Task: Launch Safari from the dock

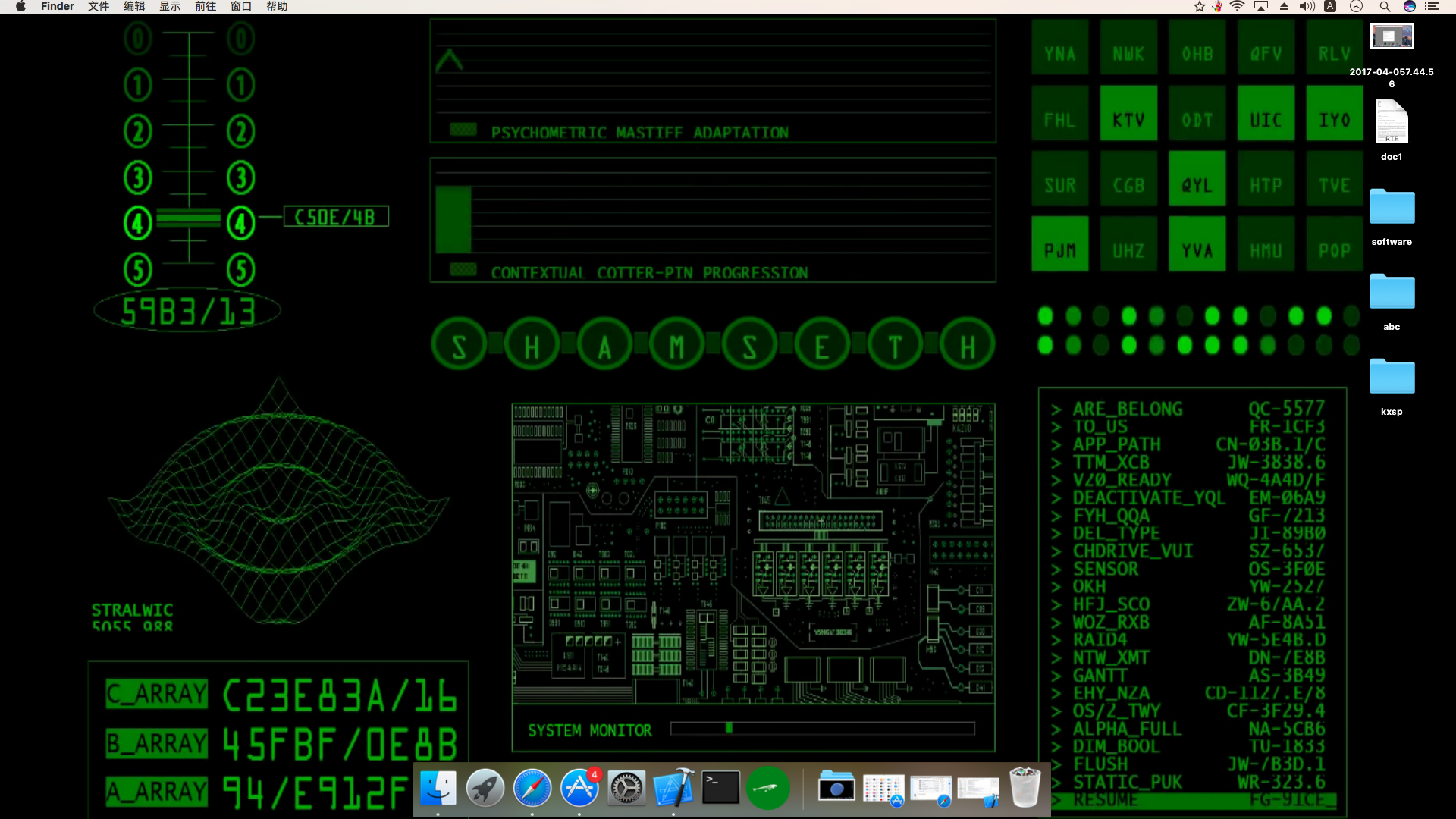Action: pos(532,788)
